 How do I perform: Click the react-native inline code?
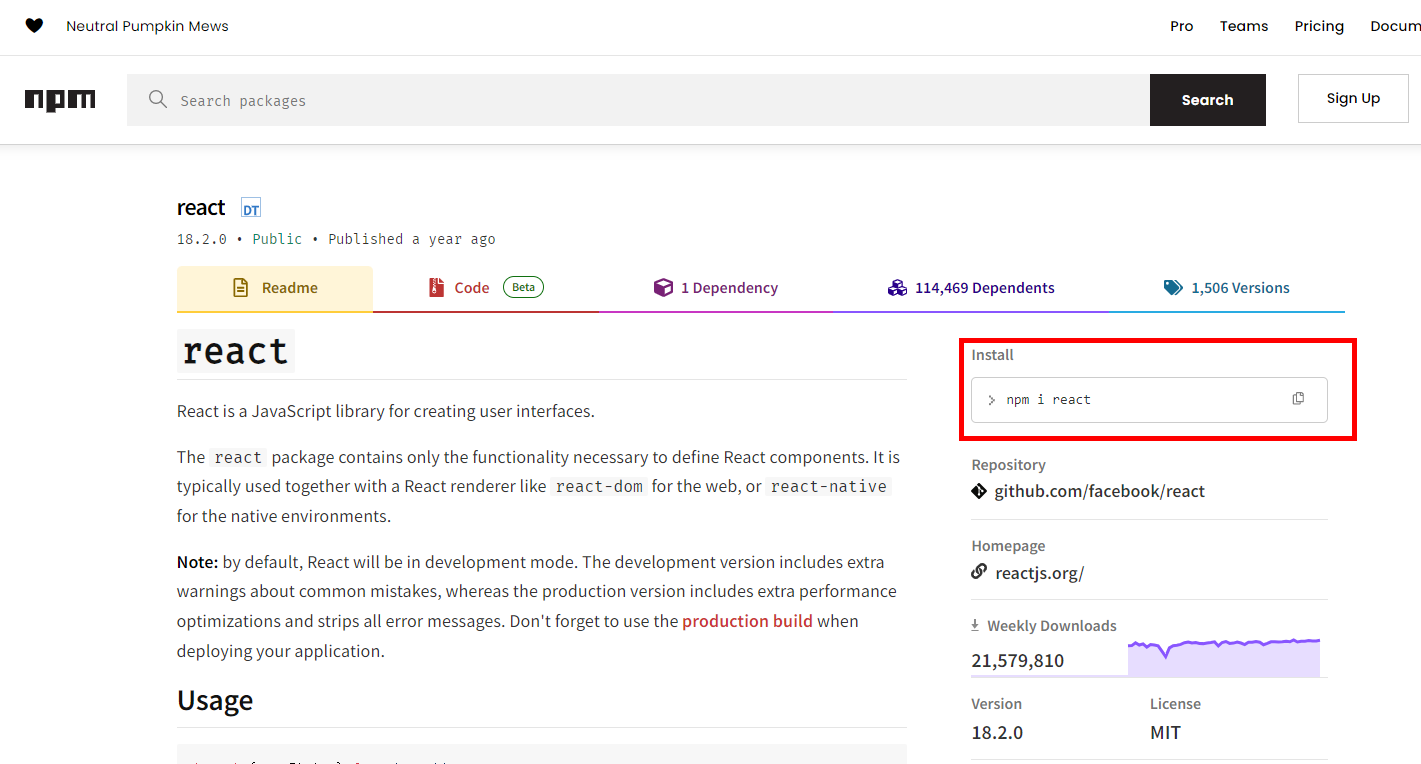tap(828, 487)
